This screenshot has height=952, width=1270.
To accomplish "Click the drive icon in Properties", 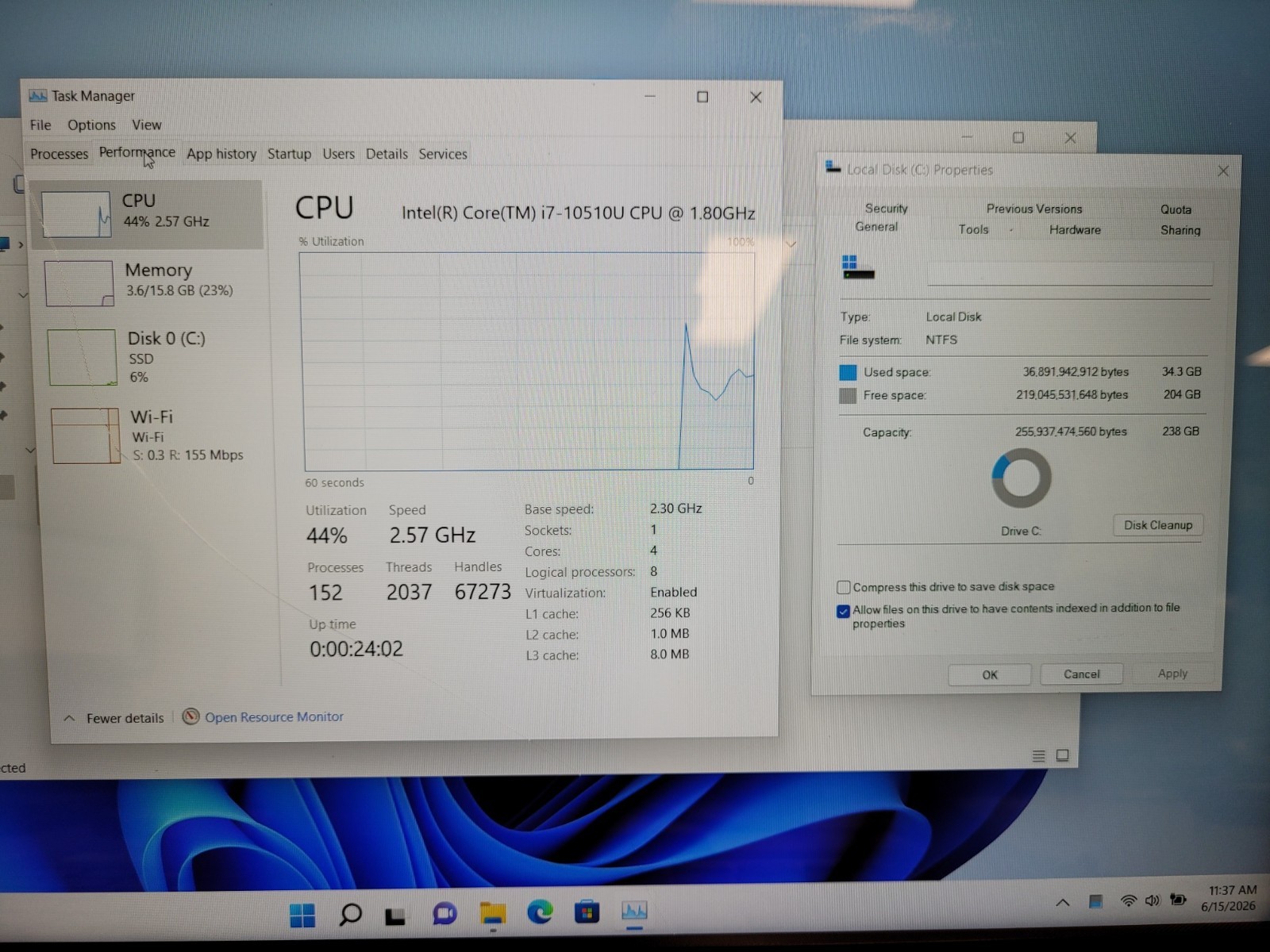I will (858, 267).
